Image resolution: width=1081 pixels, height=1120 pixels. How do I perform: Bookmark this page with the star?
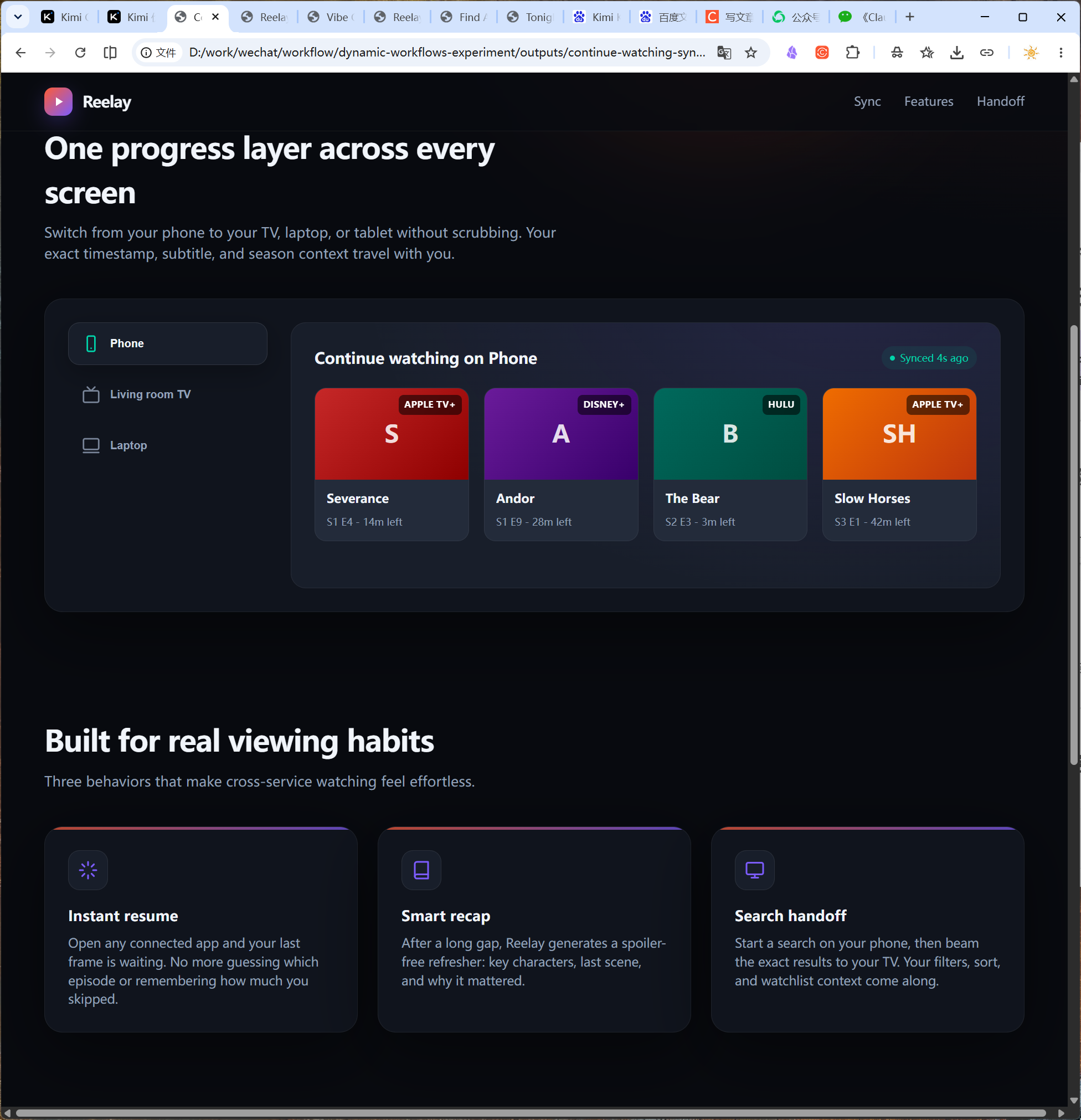[x=751, y=53]
